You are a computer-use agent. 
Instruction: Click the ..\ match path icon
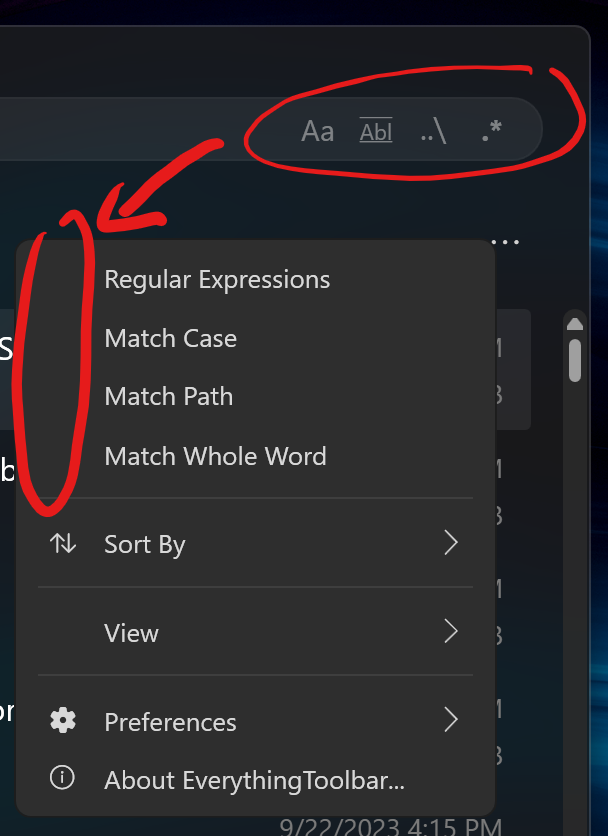[433, 130]
